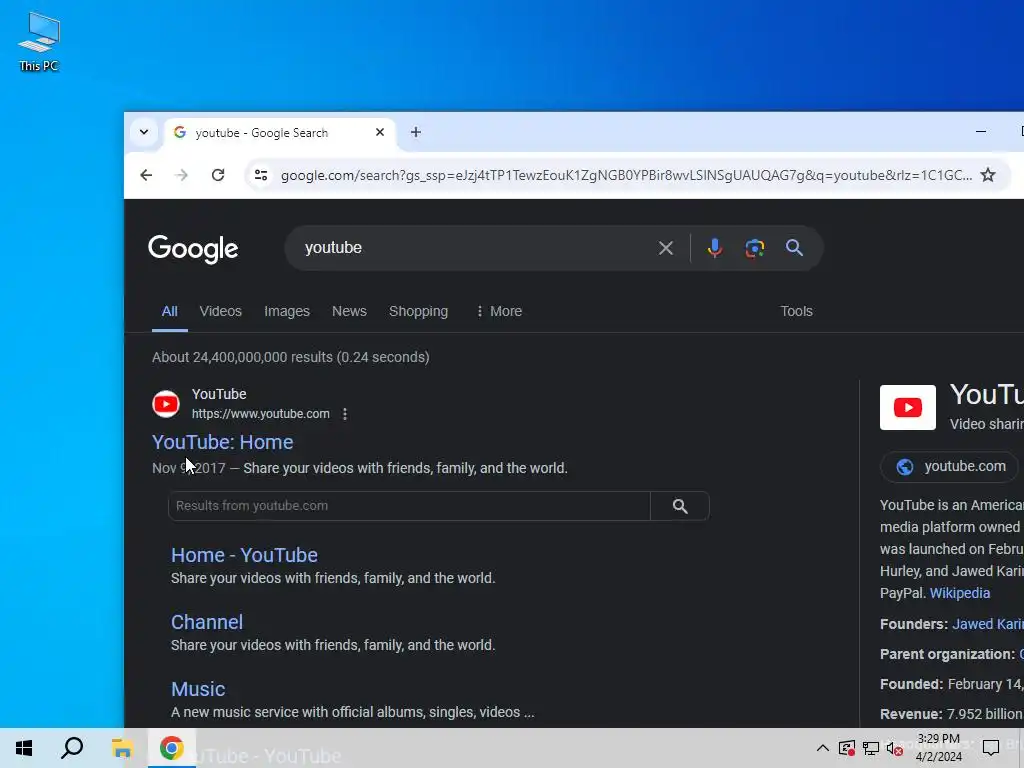This screenshot has width=1024, height=768.
Task: Open Chrome tab search dropdown arrow
Action: click(144, 132)
